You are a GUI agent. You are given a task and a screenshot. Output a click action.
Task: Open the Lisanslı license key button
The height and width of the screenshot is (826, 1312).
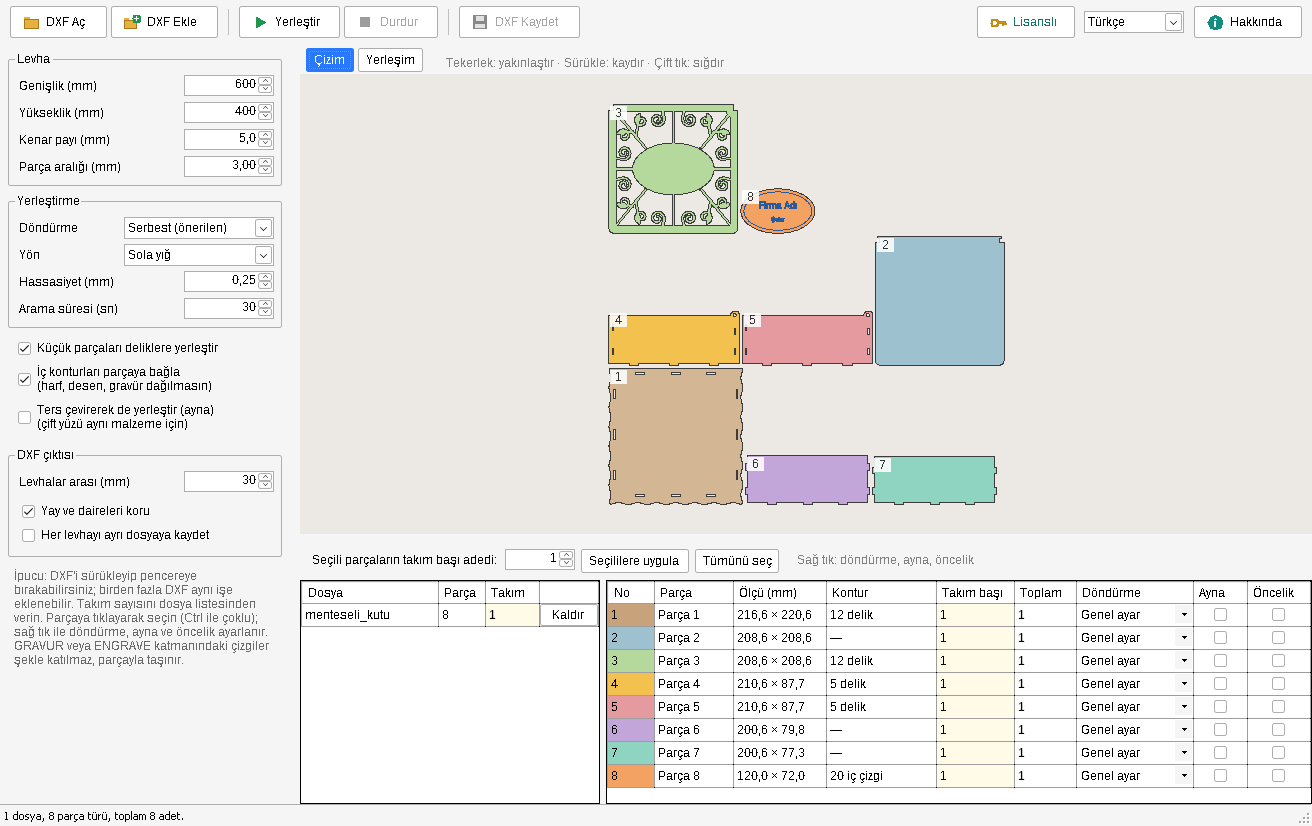tap(1025, 22)
